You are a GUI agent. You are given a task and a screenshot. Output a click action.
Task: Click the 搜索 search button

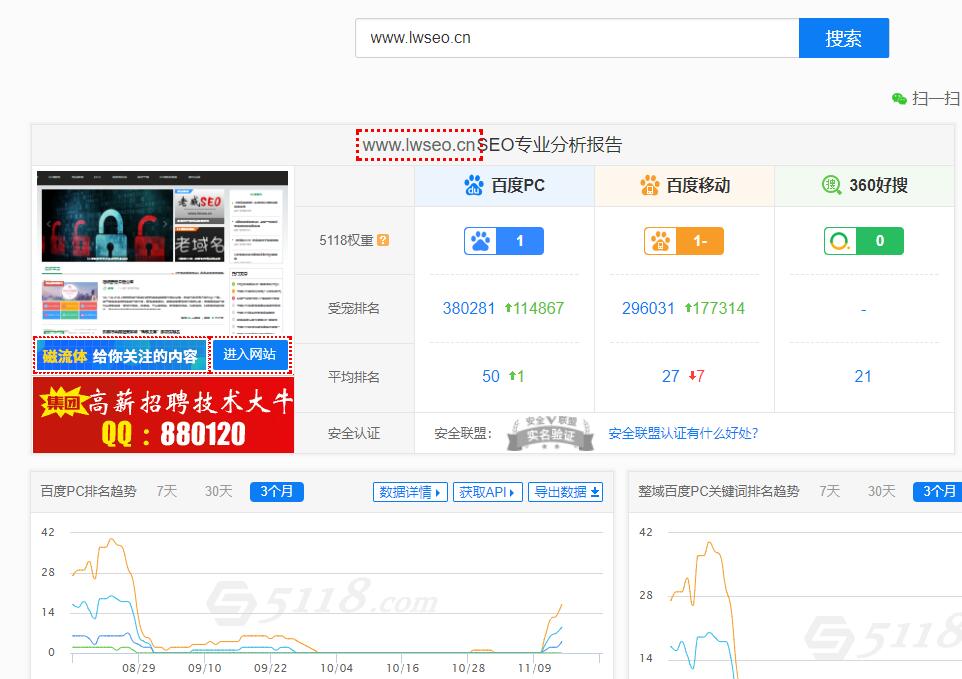(x=843, y=38)
